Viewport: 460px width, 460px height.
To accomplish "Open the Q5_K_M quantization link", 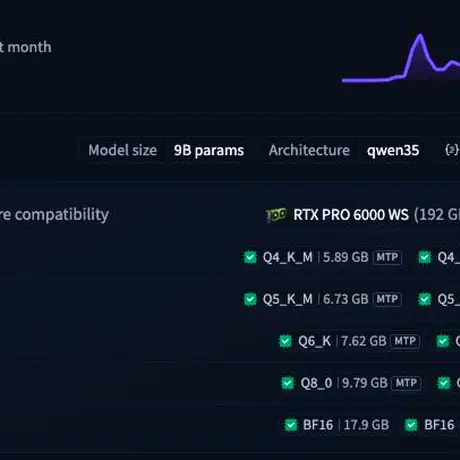I will (288, 299).
